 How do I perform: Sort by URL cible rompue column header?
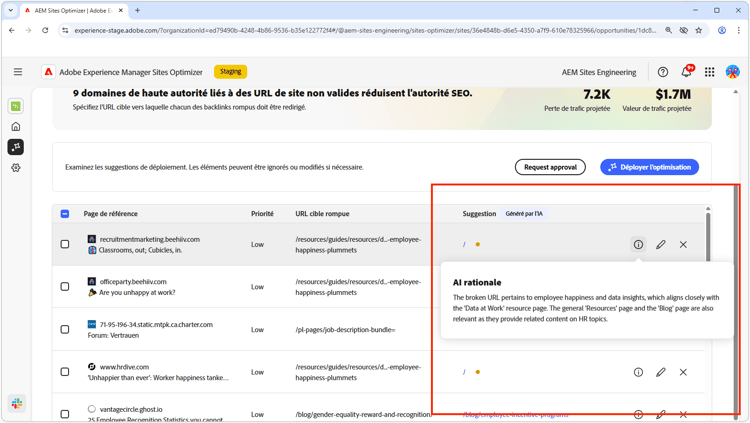(322, 214)
